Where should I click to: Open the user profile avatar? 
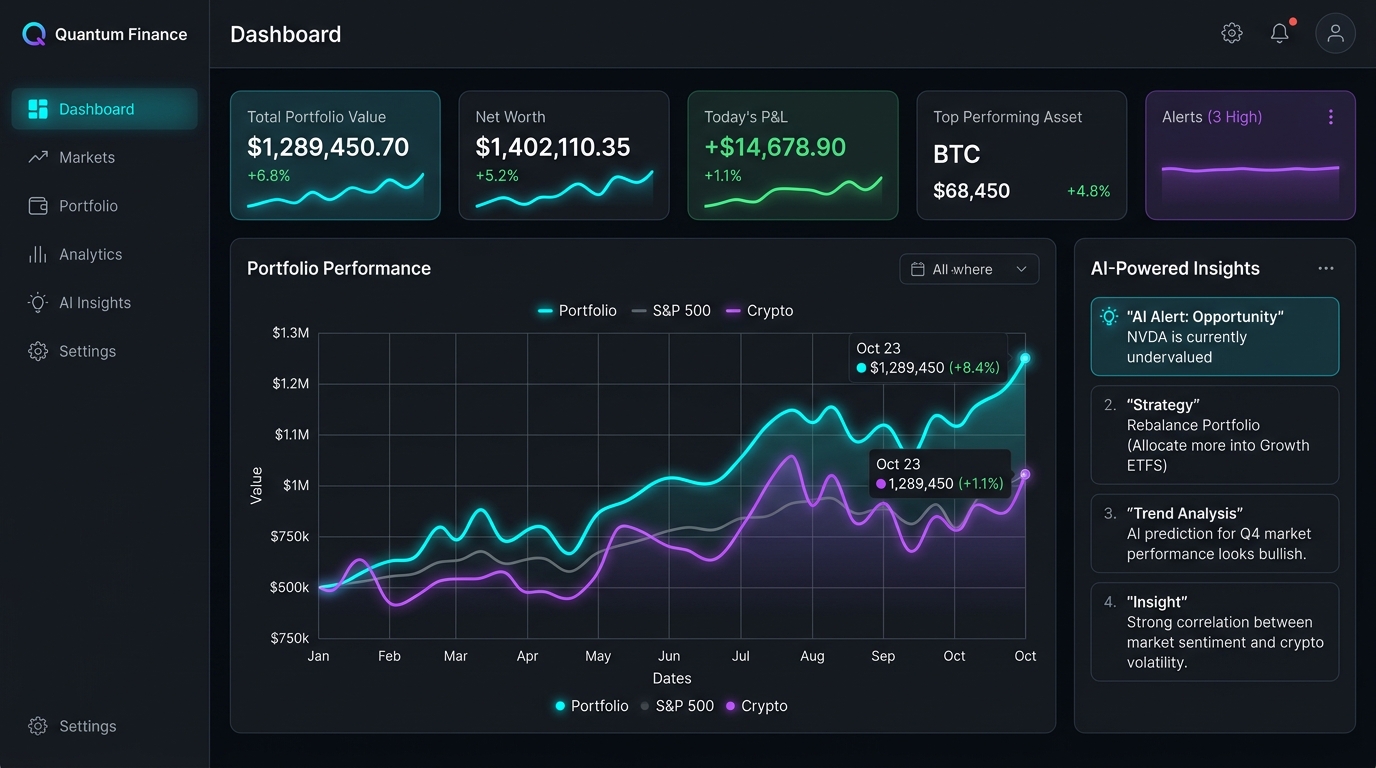(x=1335, y=33)
